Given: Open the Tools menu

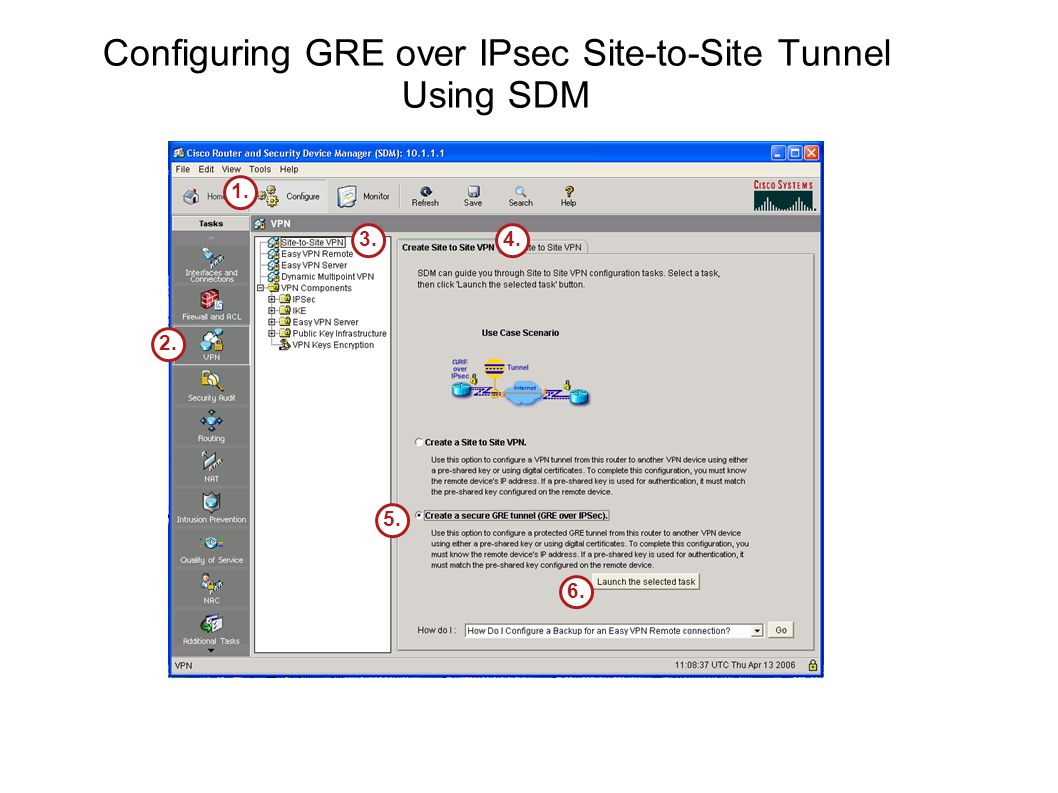Looking at the screenshot, I should [x=260, y=169].
